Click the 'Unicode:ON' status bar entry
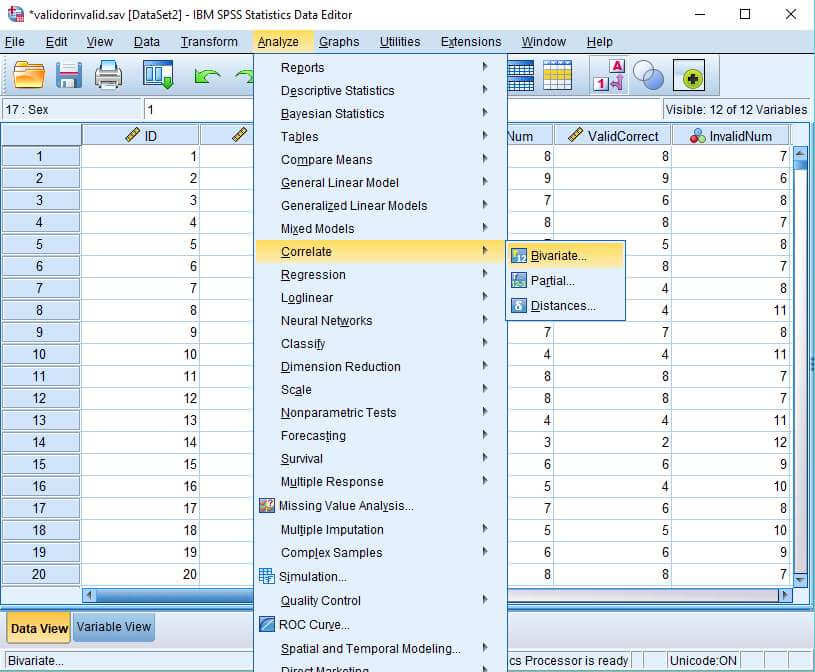The height and width of the screenshot is (672, 815). [703, 660]
